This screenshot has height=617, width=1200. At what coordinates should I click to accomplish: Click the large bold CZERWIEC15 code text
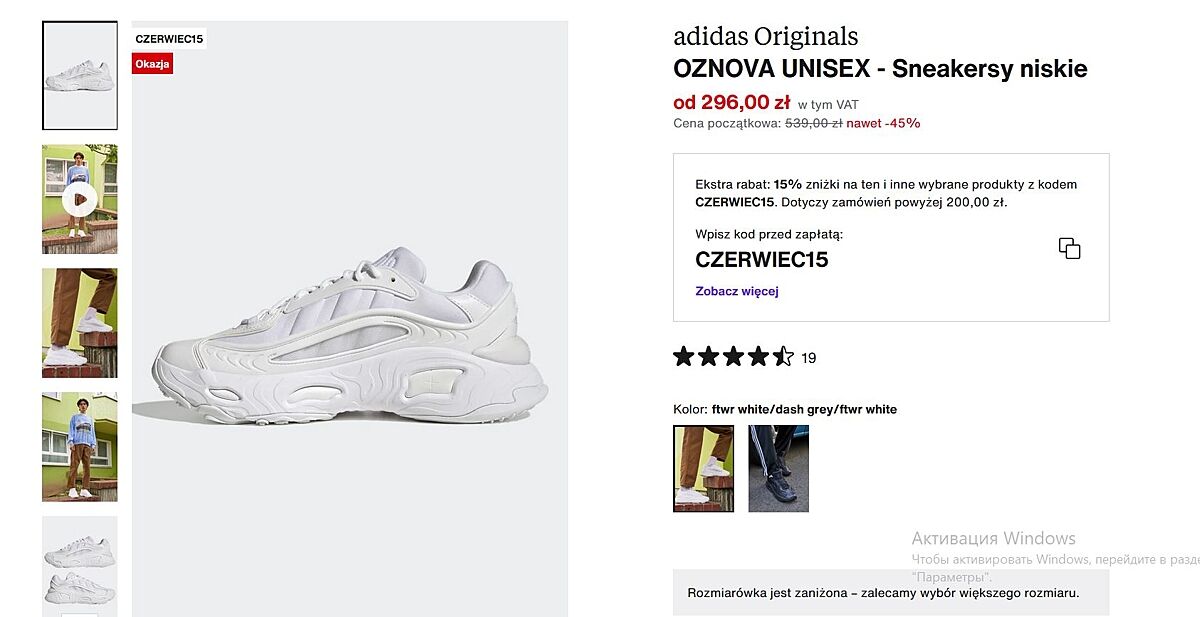click(x=761, y=260)
